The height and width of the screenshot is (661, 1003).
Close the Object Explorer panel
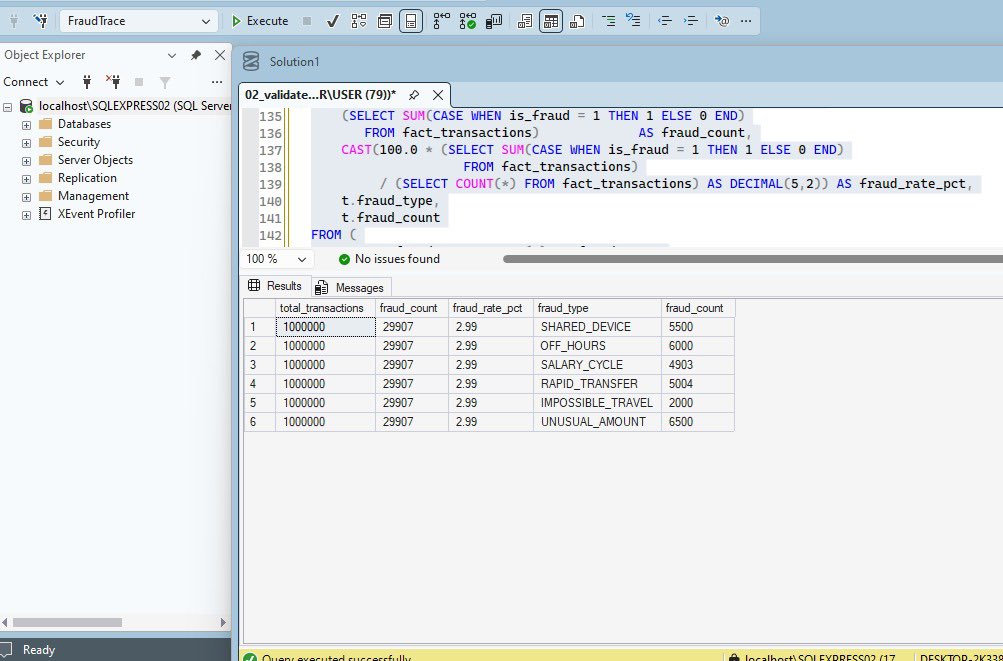[x=219, y=55]
